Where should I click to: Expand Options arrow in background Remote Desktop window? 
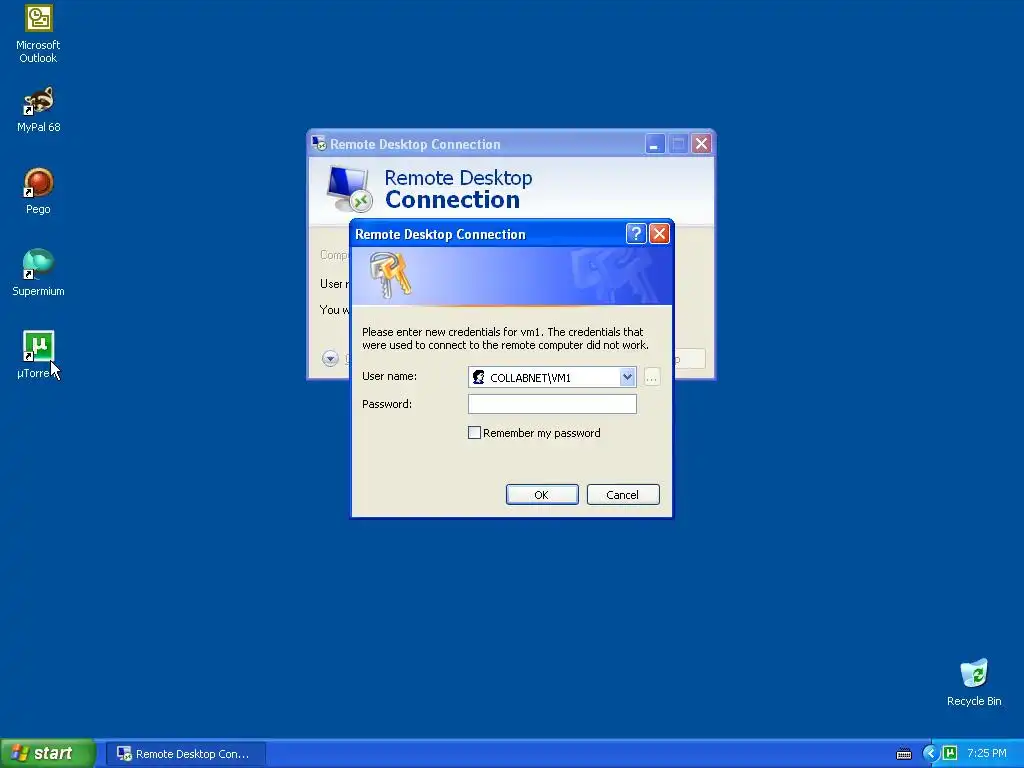pos(330,358)
